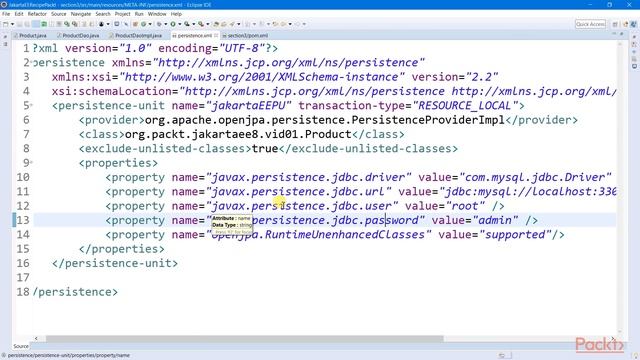
Task: Click the green refresh toolbar icon
Action: [44, 24]
